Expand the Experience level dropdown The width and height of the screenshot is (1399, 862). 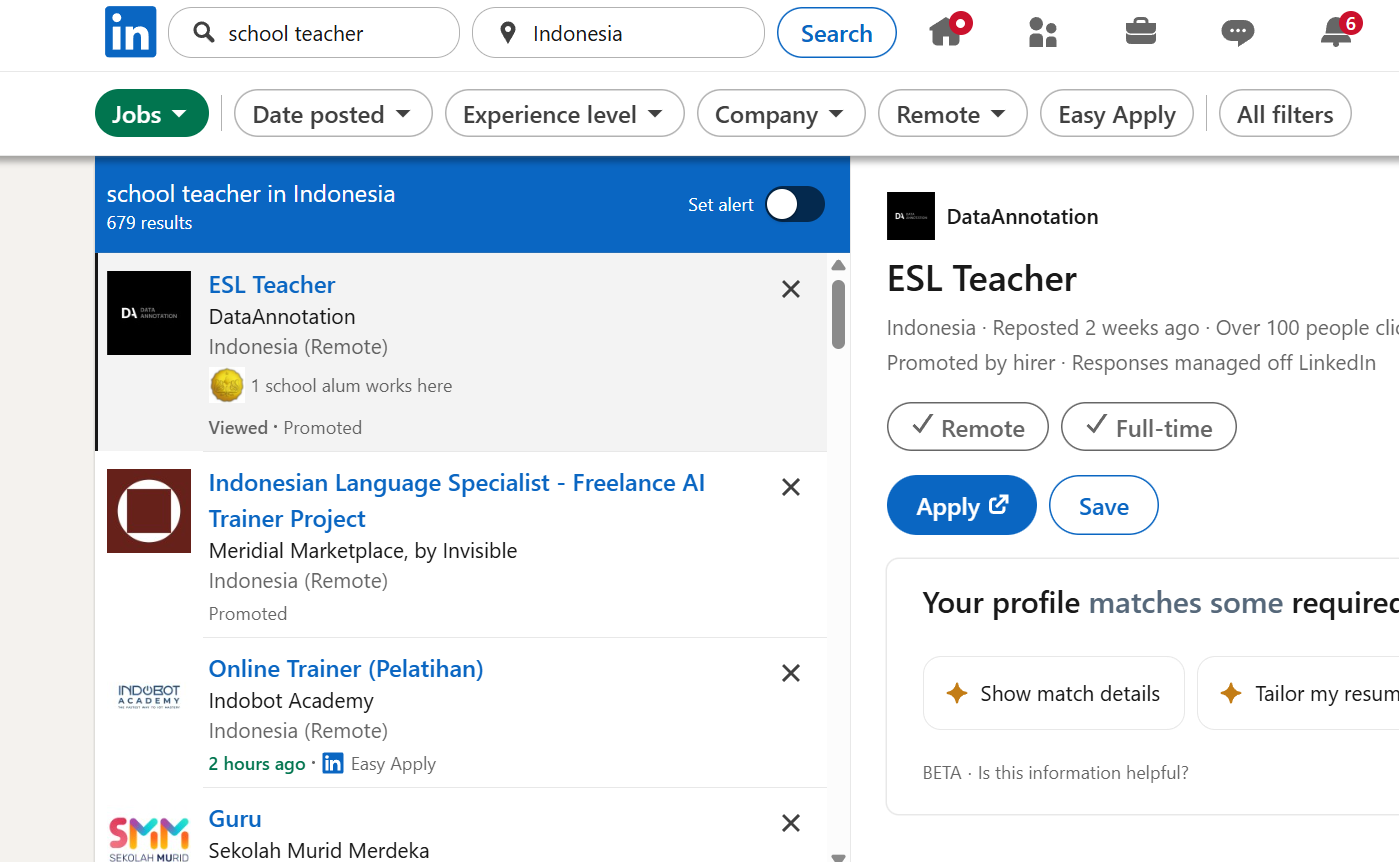click(x=563, y=114)
